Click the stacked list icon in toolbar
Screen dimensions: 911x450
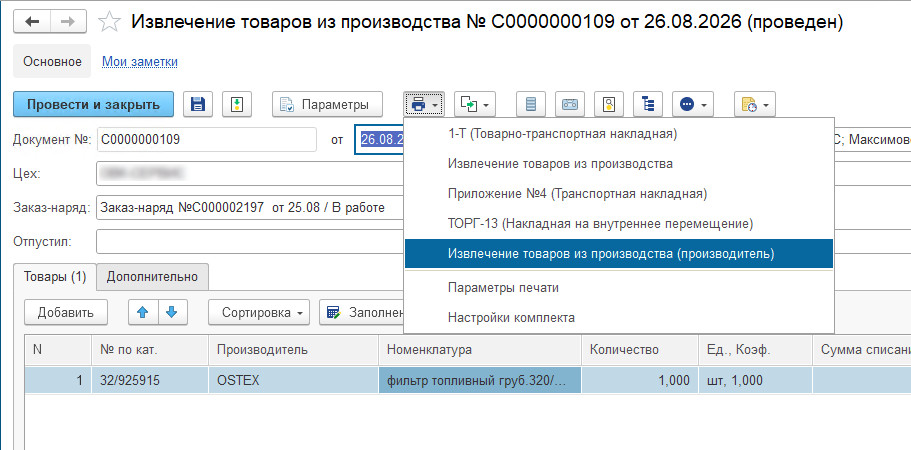531,105
